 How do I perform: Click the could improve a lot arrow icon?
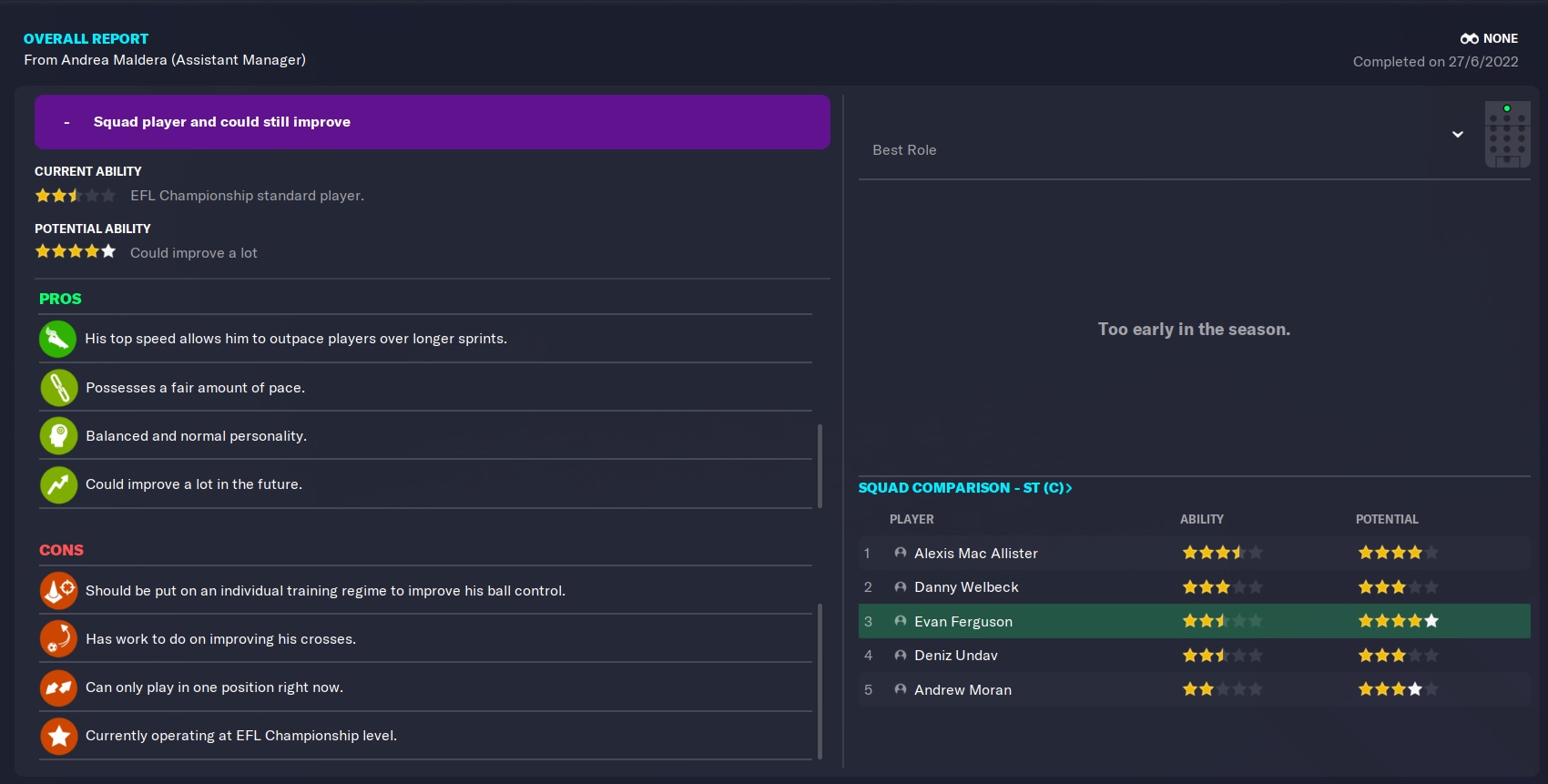[x=58, y=484]
